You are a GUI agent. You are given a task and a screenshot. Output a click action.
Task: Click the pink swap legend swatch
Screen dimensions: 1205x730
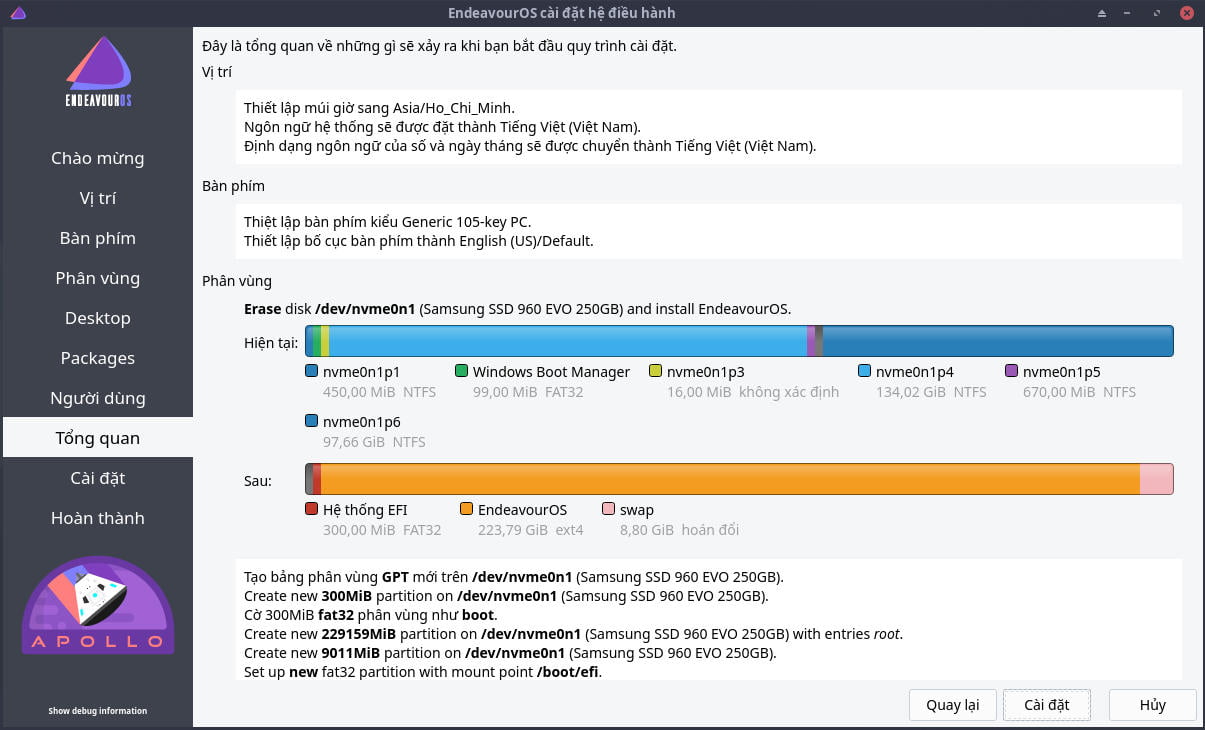(608, 509)
